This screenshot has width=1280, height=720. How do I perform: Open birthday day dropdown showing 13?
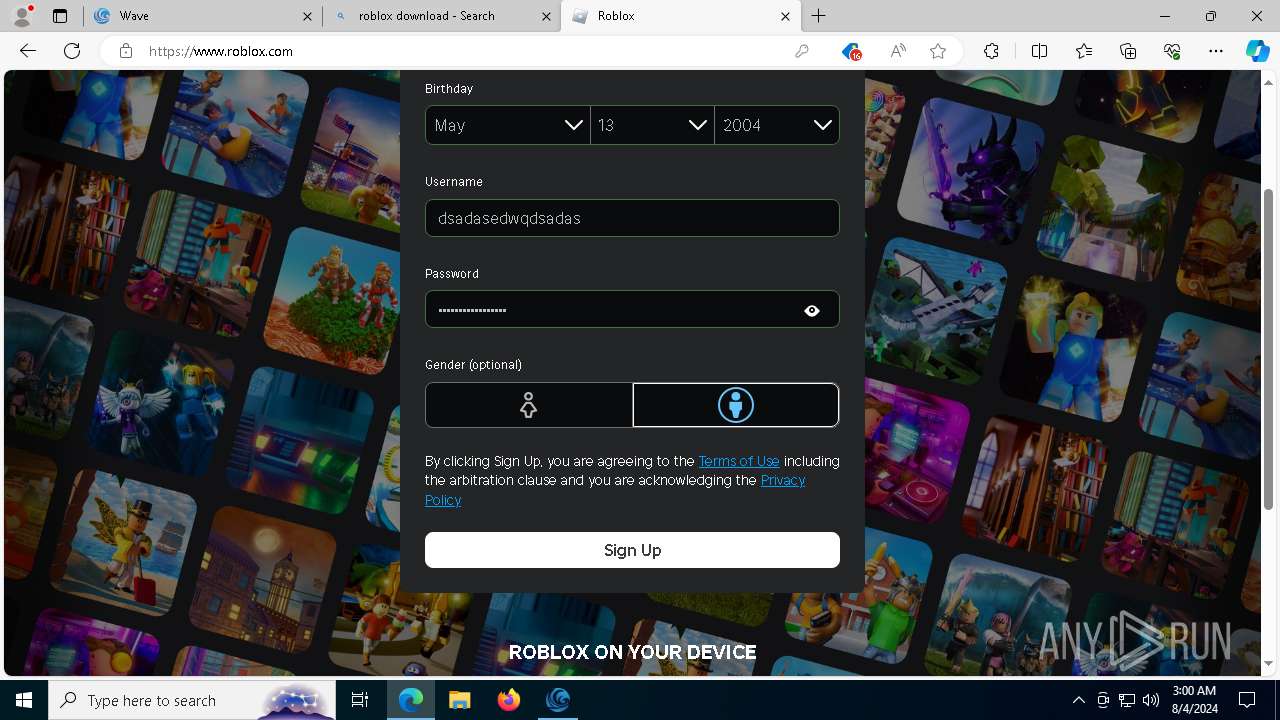pyautogui.click(x=652, y=125)
